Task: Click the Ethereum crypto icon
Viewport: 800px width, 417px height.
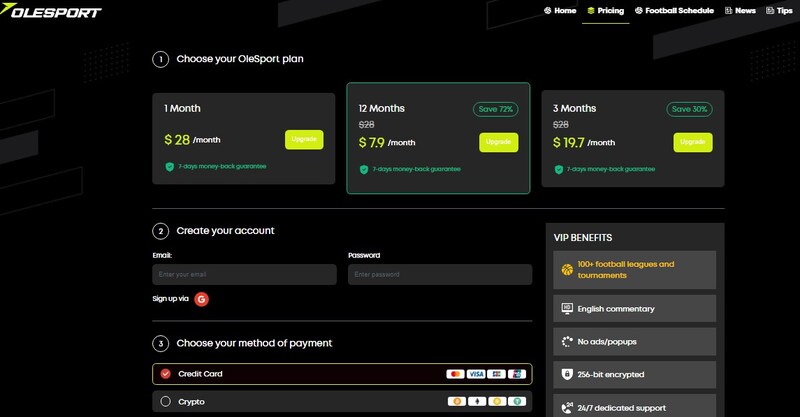Action: coord(476,402)
